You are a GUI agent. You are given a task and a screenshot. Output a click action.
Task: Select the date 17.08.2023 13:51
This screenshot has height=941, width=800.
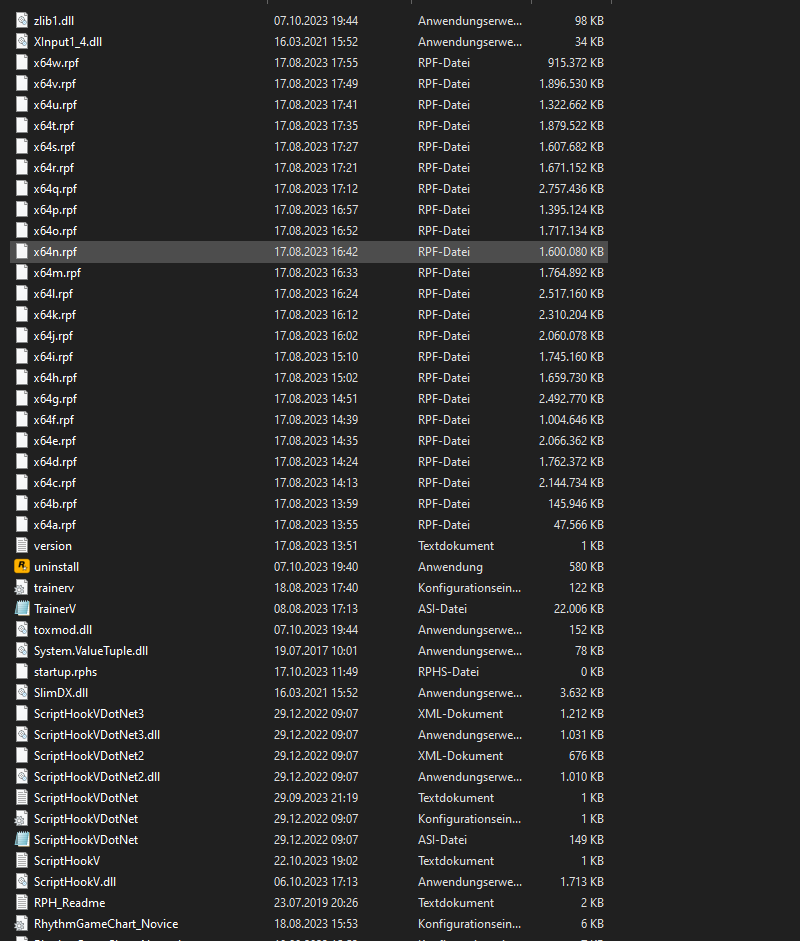tap(316, 546)
